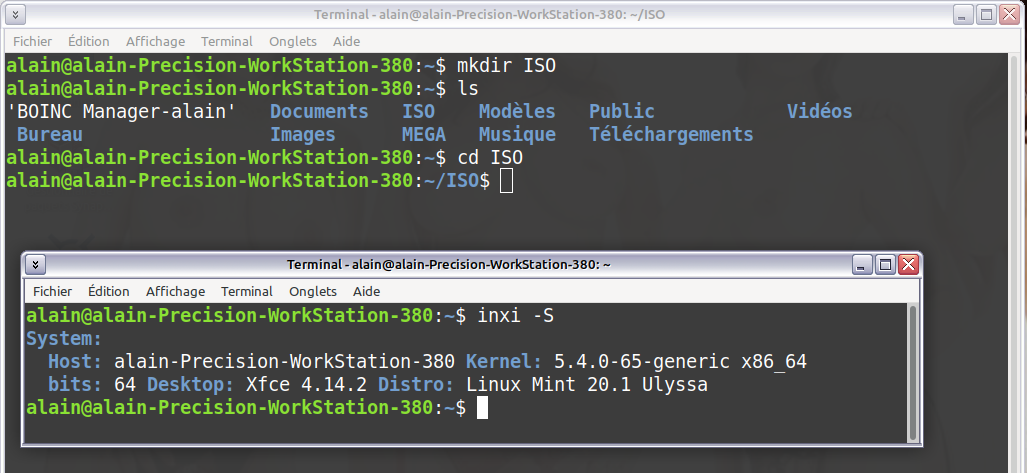Screen dimensions: 1027x473
Task: Minimize the front inxi terminal window
Action: tap(862, 265)
